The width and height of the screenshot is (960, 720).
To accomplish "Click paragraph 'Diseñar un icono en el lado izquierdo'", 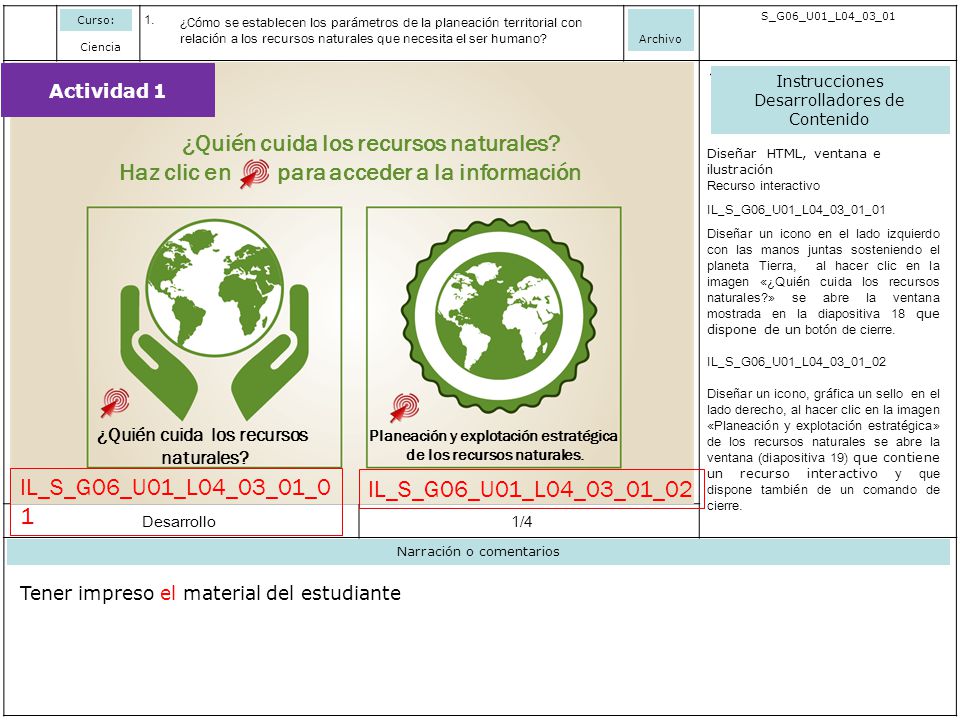I will tap(823, 282).
